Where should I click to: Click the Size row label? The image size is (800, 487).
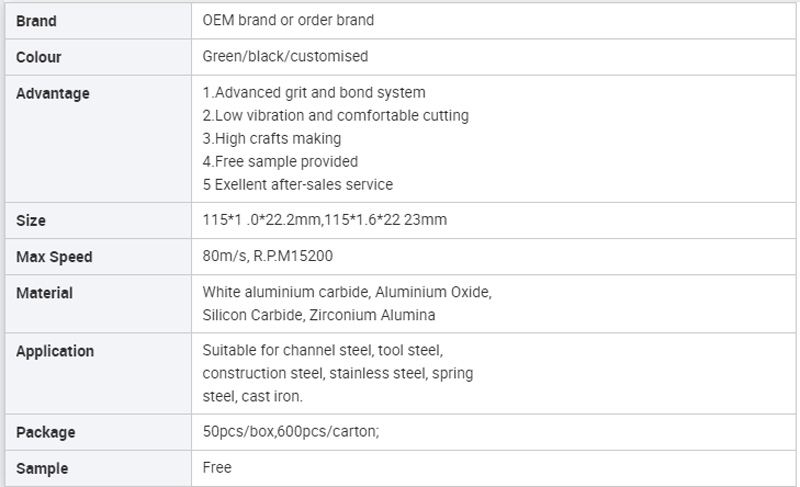coord(31,220)
